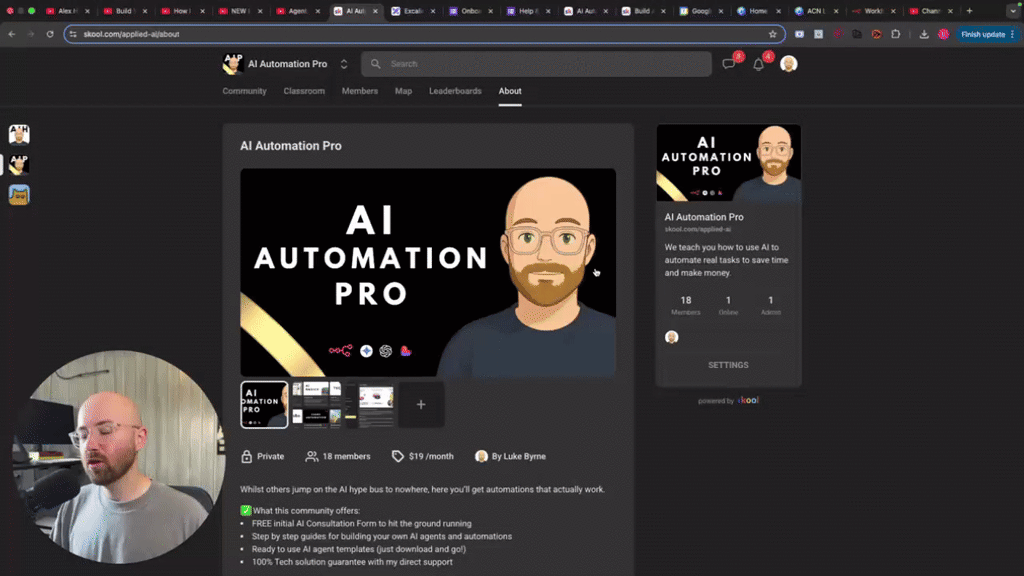Close the Onboarding browser tab
1024x576 pixels.
[x=490, y=11]
